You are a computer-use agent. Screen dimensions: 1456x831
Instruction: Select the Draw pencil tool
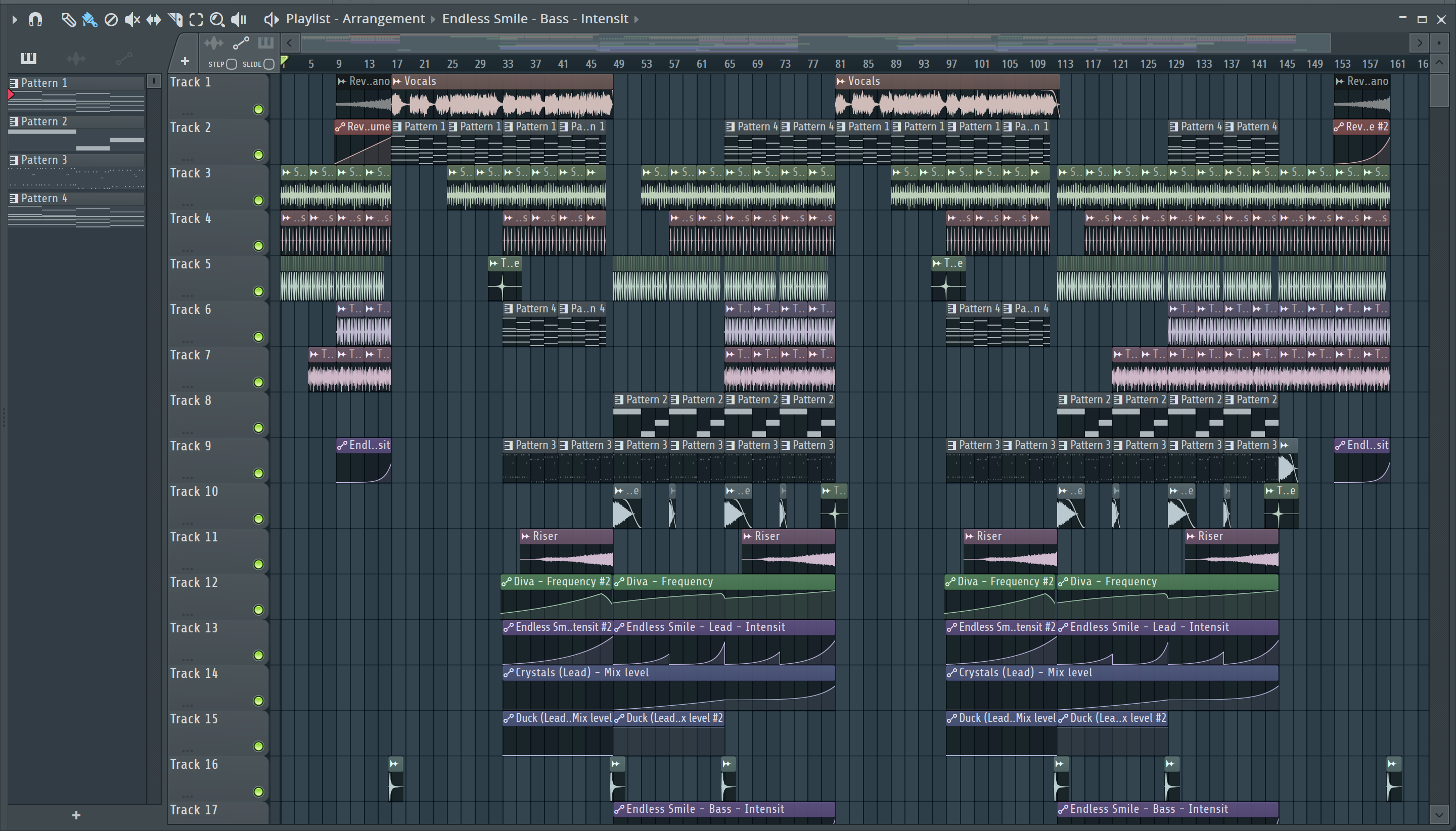point(68,19)
